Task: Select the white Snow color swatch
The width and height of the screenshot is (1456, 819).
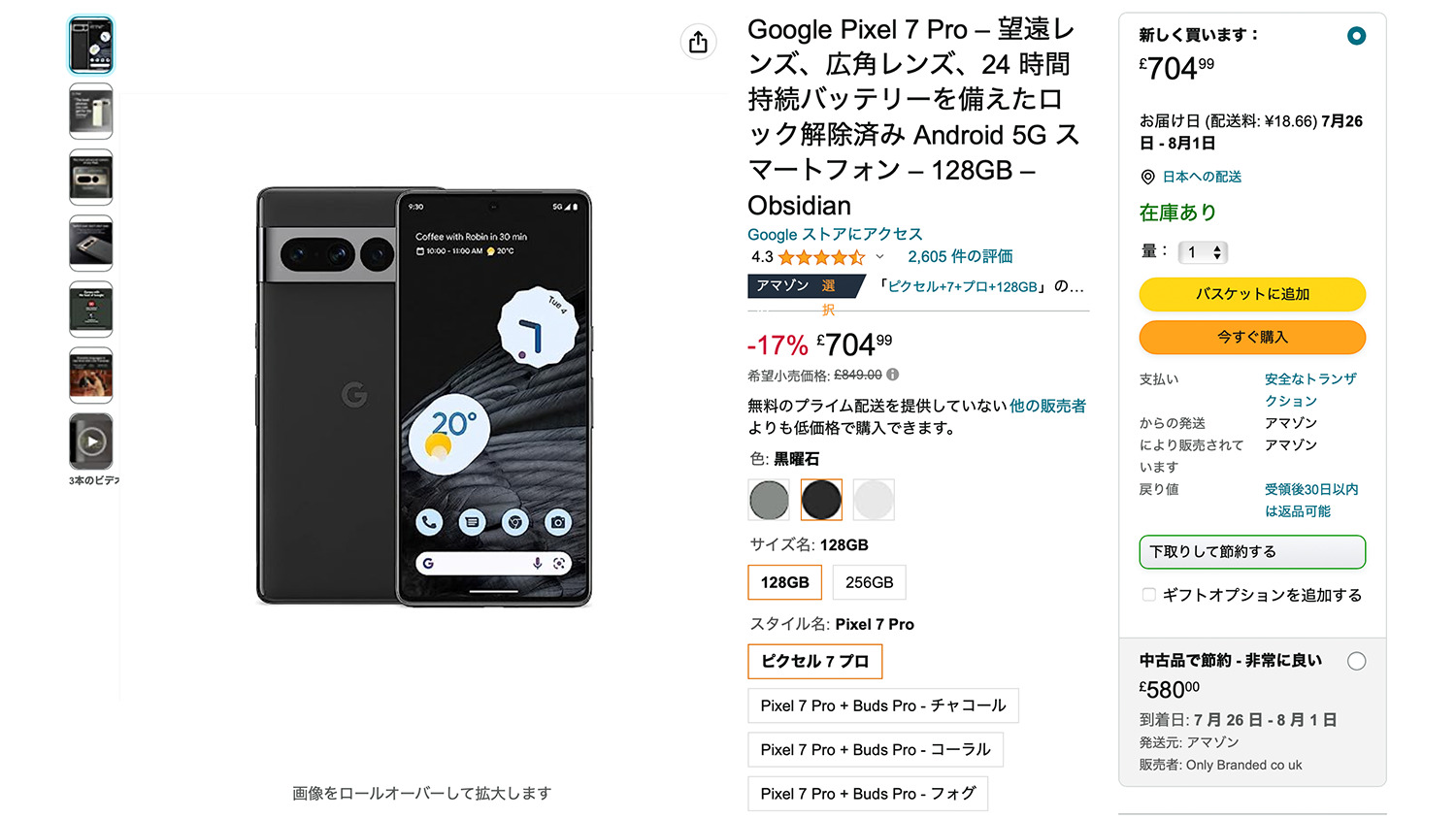Action: (x=874, y=500)
